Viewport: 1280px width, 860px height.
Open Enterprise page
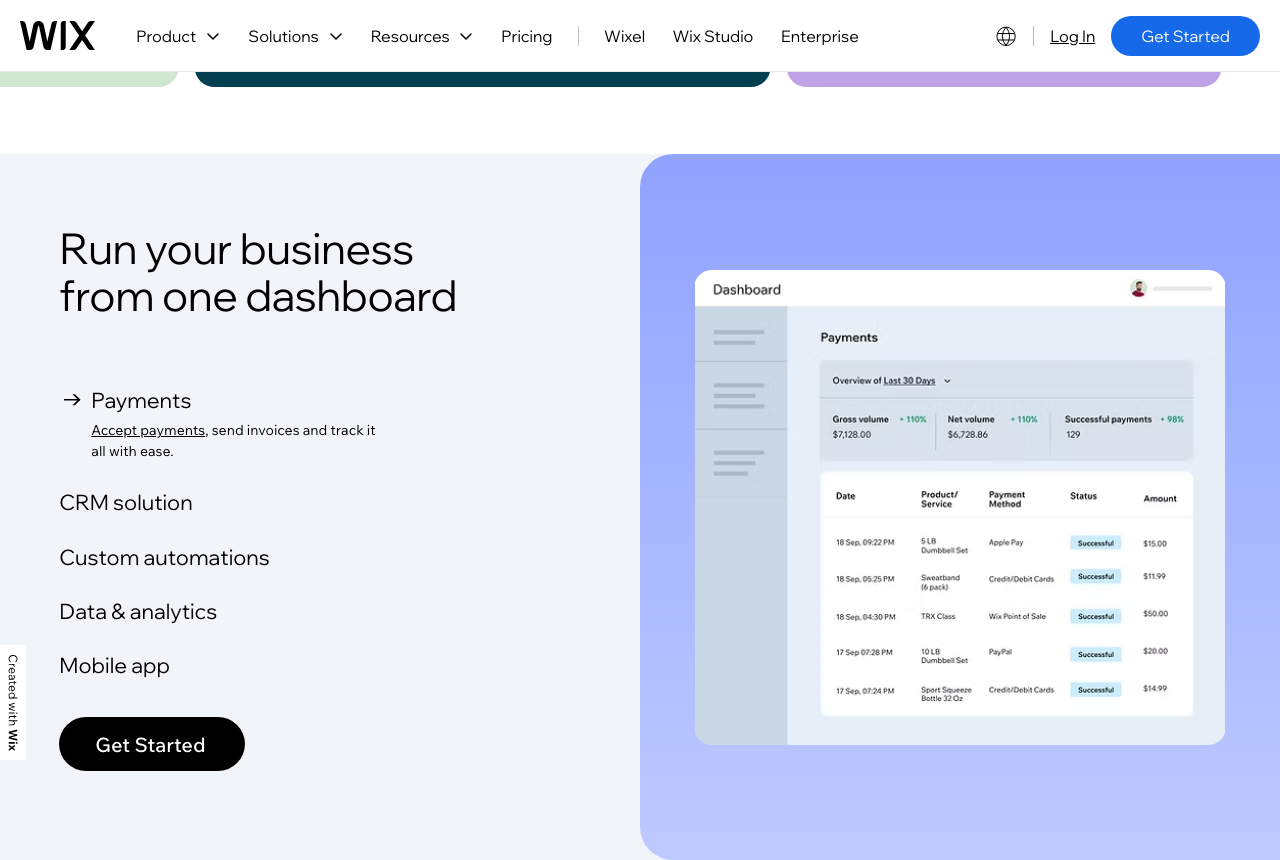click(x=820, y=36)
